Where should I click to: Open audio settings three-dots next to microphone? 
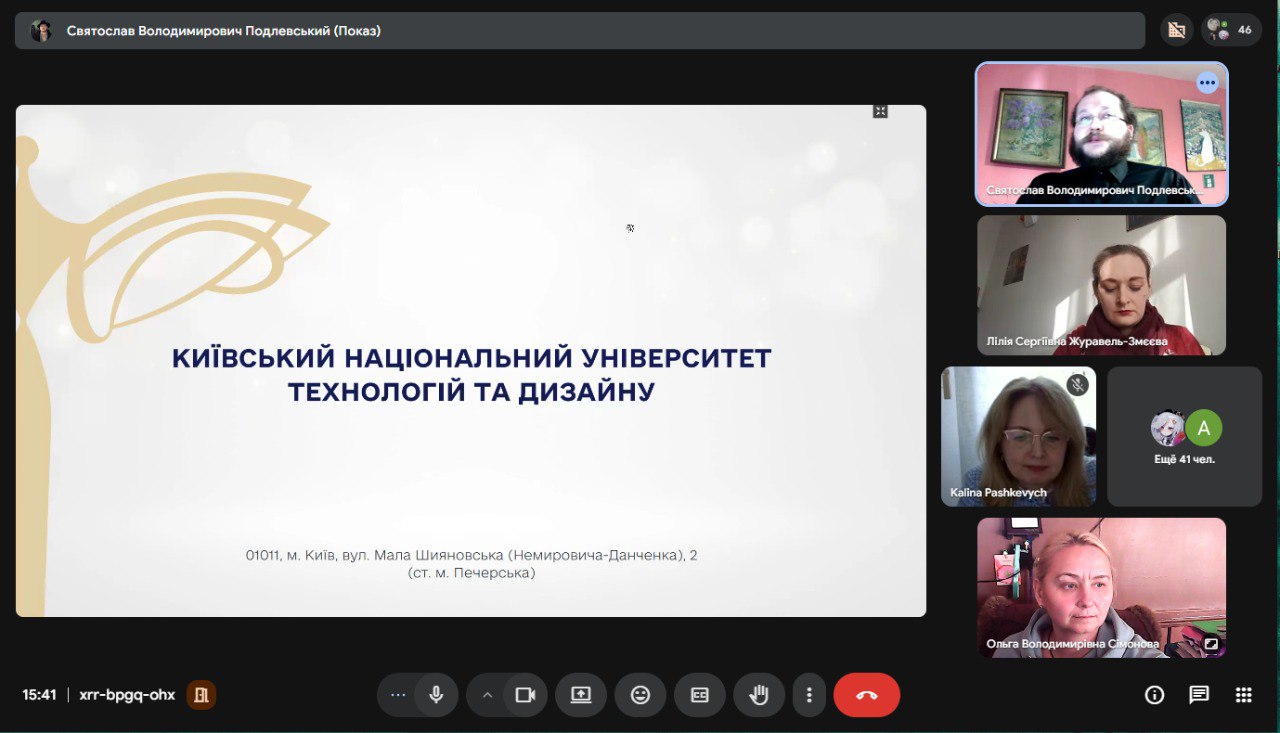coord(398,695)
